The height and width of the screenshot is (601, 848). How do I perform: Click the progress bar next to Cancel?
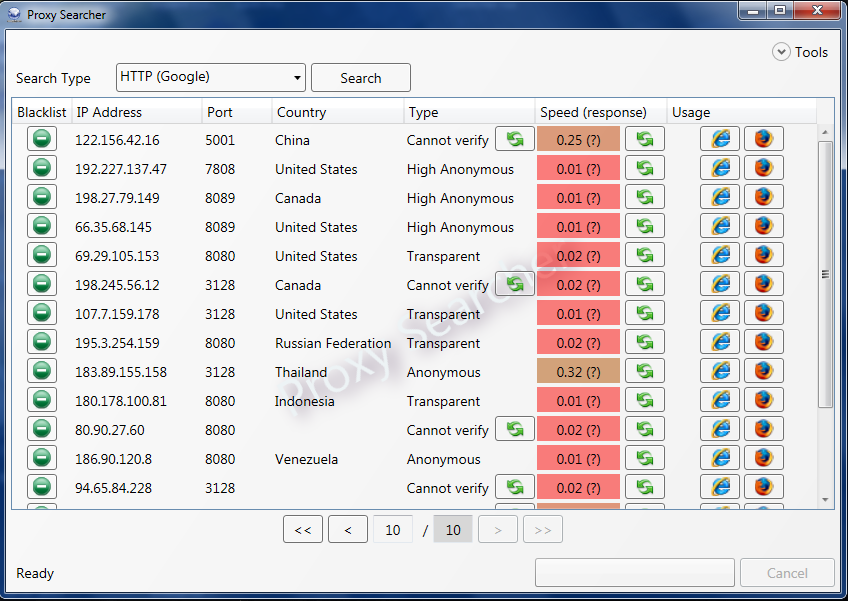point(635,573)
